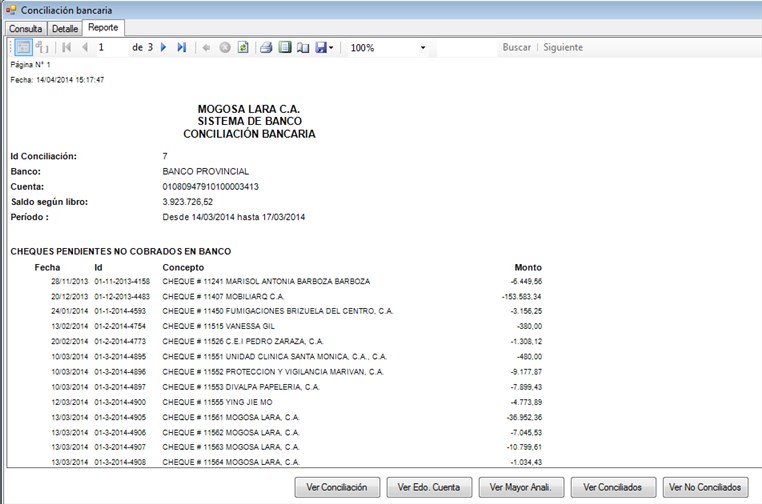Screen dimensions: 762x504
Task: Click the Ver Edo. Cuenta button
Action: click(x=429, y=487)
